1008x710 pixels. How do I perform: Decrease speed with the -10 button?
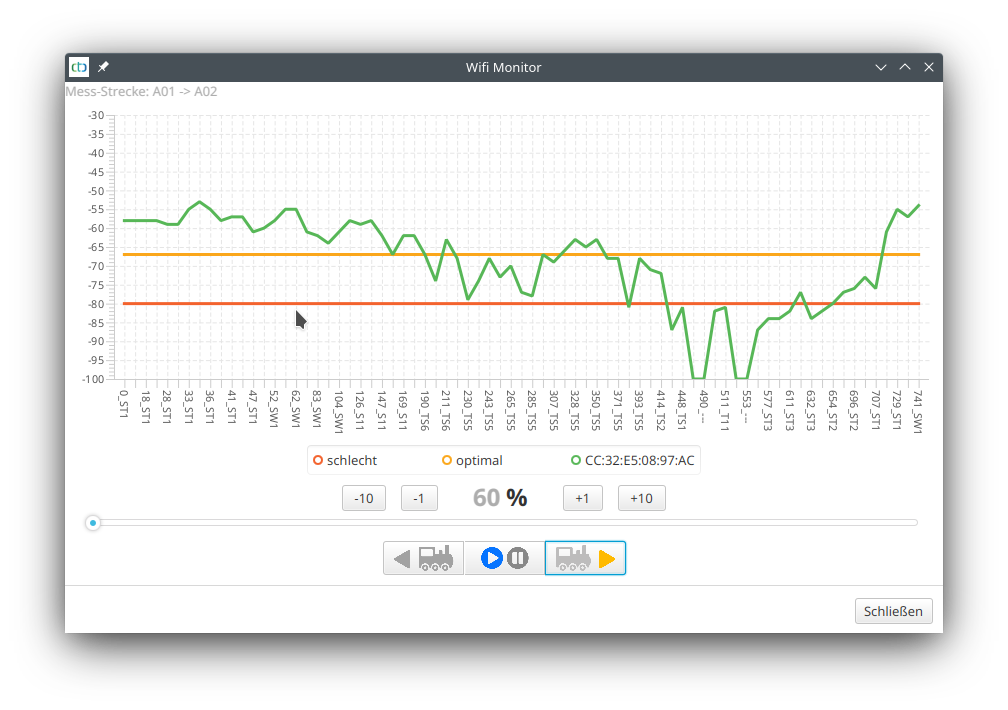[363, 497]
